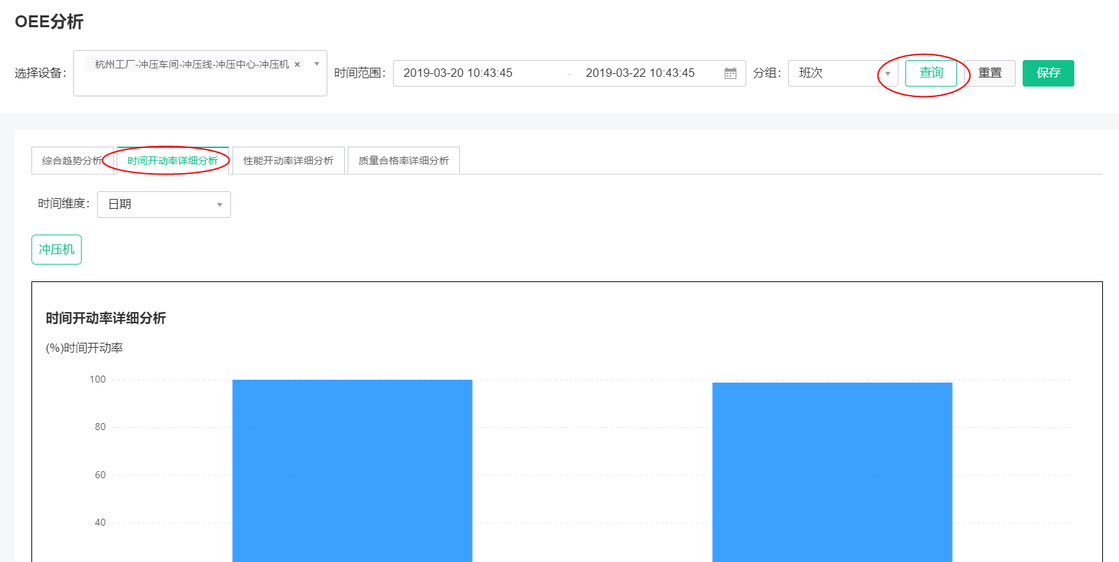Open the 分组 班次 dropdown
This screenshot has height=562, width=1119.
(x=843, y=73)
